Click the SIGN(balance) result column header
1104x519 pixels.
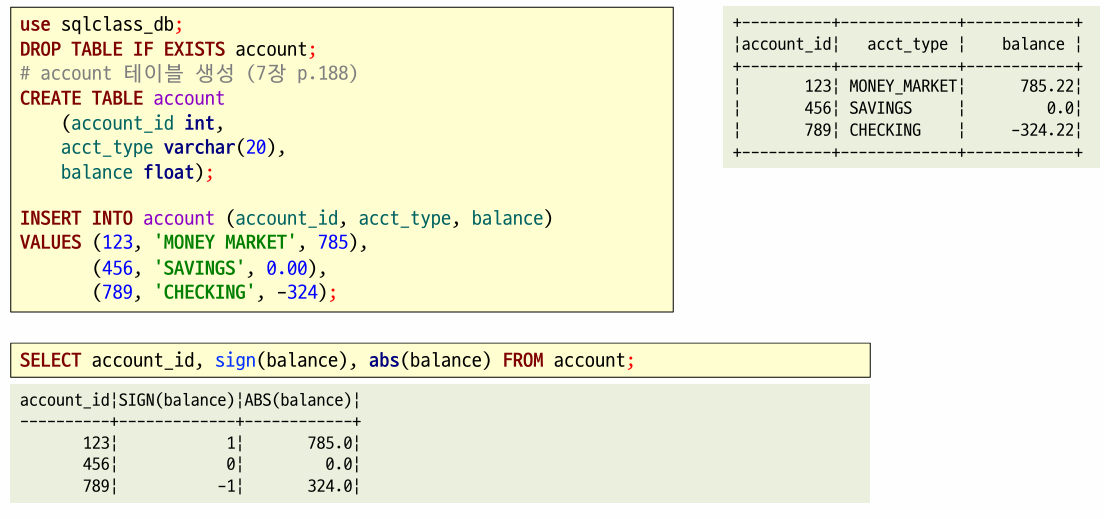176,401
